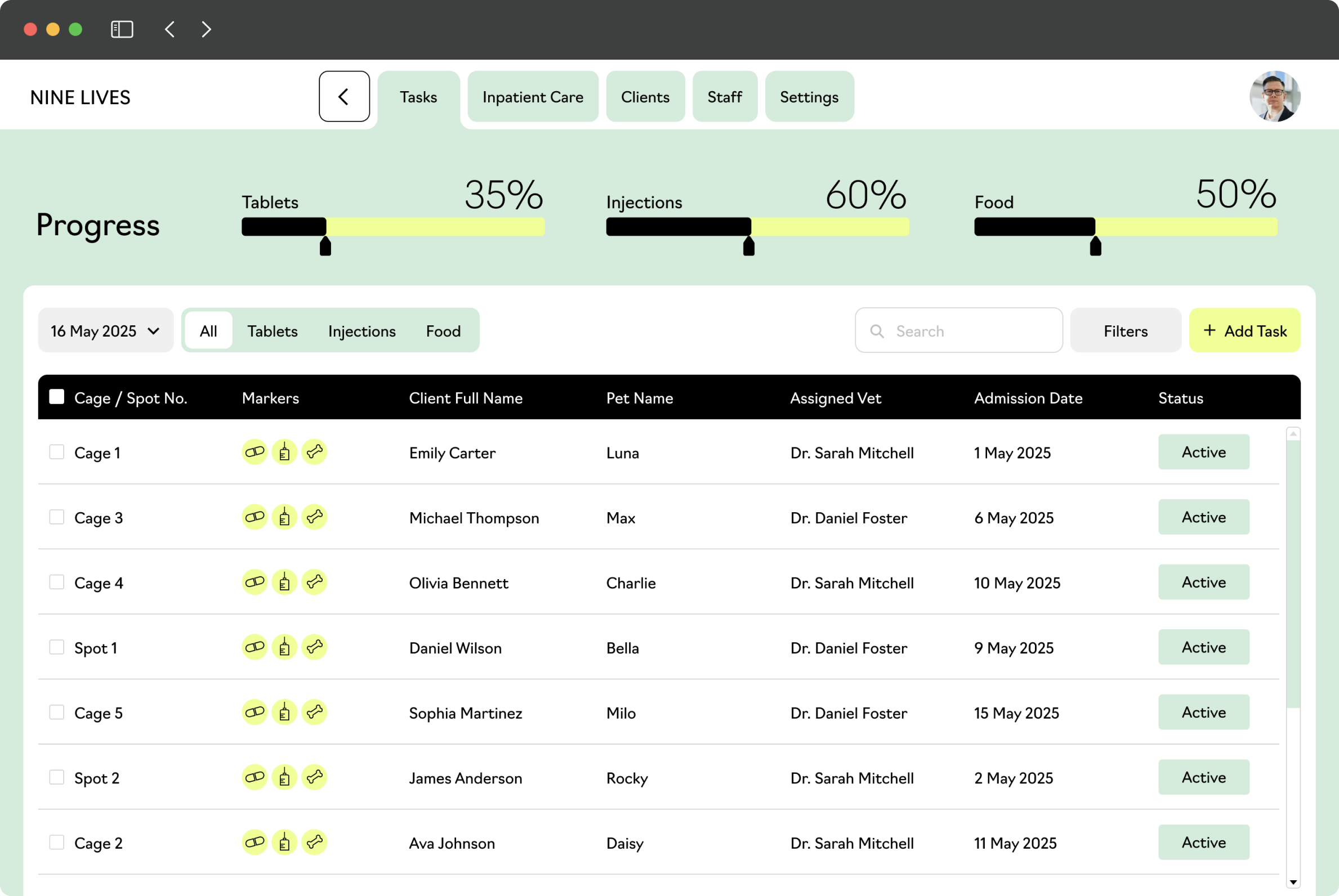Screen dimensions: 1339x896
Task: Click into the Search input field
Action: click(x=959, y=330)
